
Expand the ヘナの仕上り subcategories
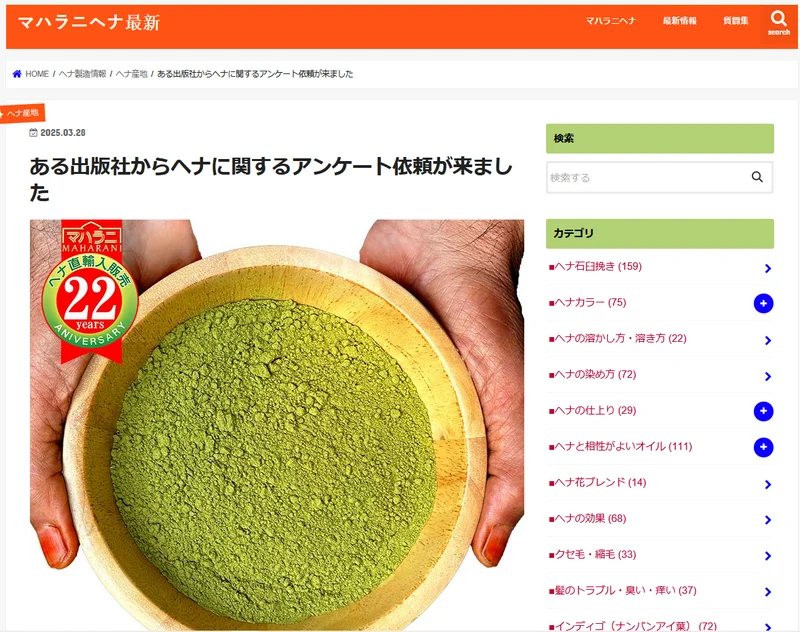tap(763, 411)
